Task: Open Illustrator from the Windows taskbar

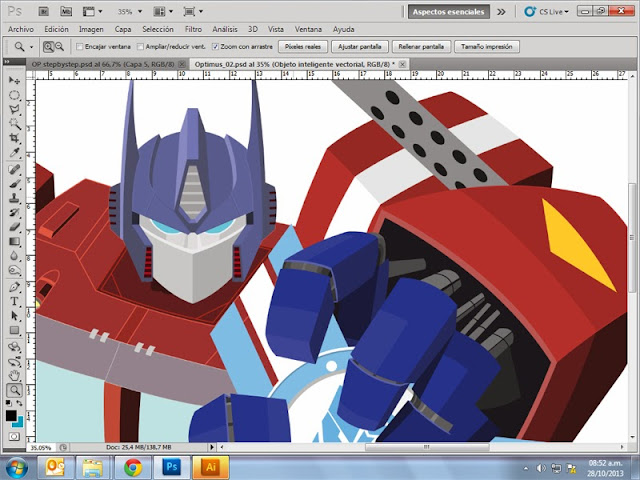Action: pos(210,466)
